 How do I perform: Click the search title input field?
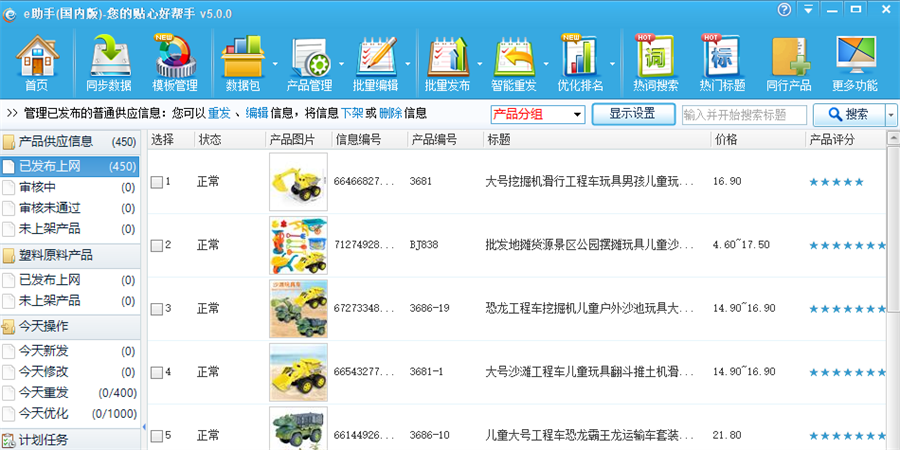[743, 114]
